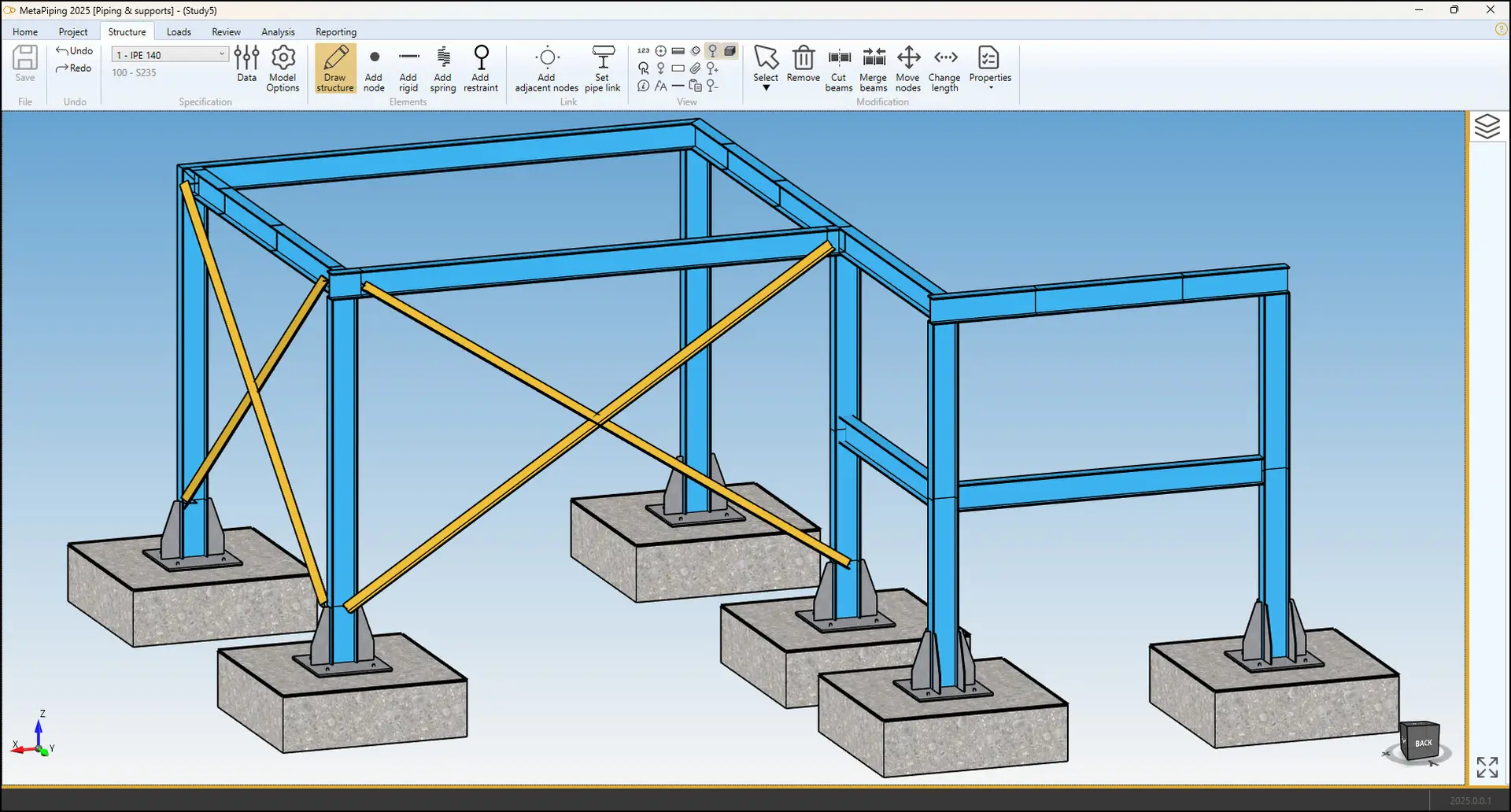
Task: Toggle node numbers 123 display
Action: 643,50
